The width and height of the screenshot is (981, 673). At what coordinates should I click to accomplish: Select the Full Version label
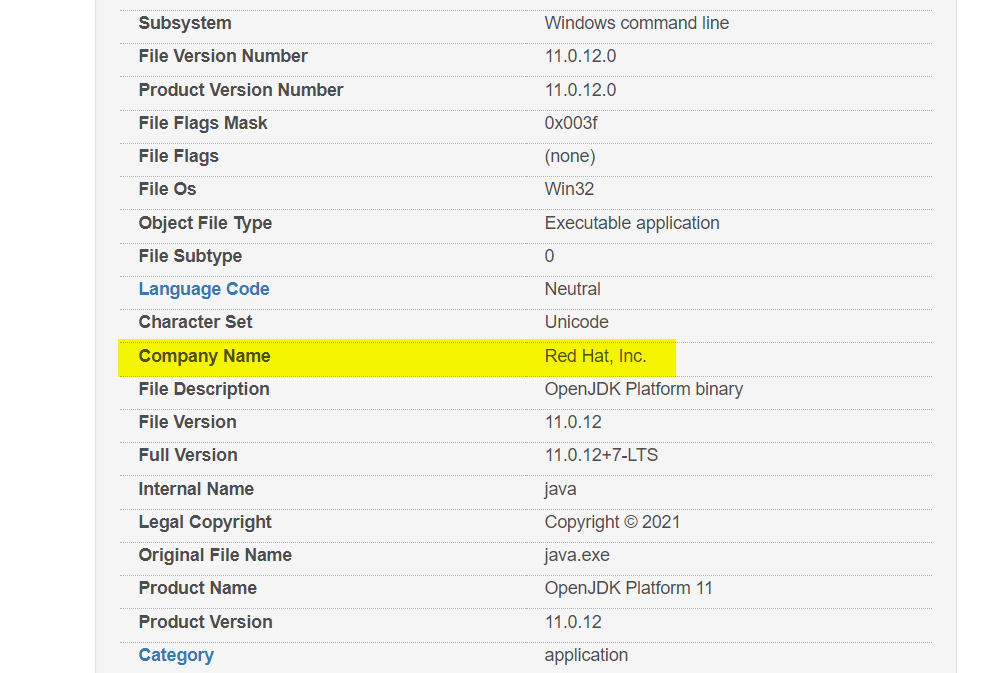coord(188,455)
